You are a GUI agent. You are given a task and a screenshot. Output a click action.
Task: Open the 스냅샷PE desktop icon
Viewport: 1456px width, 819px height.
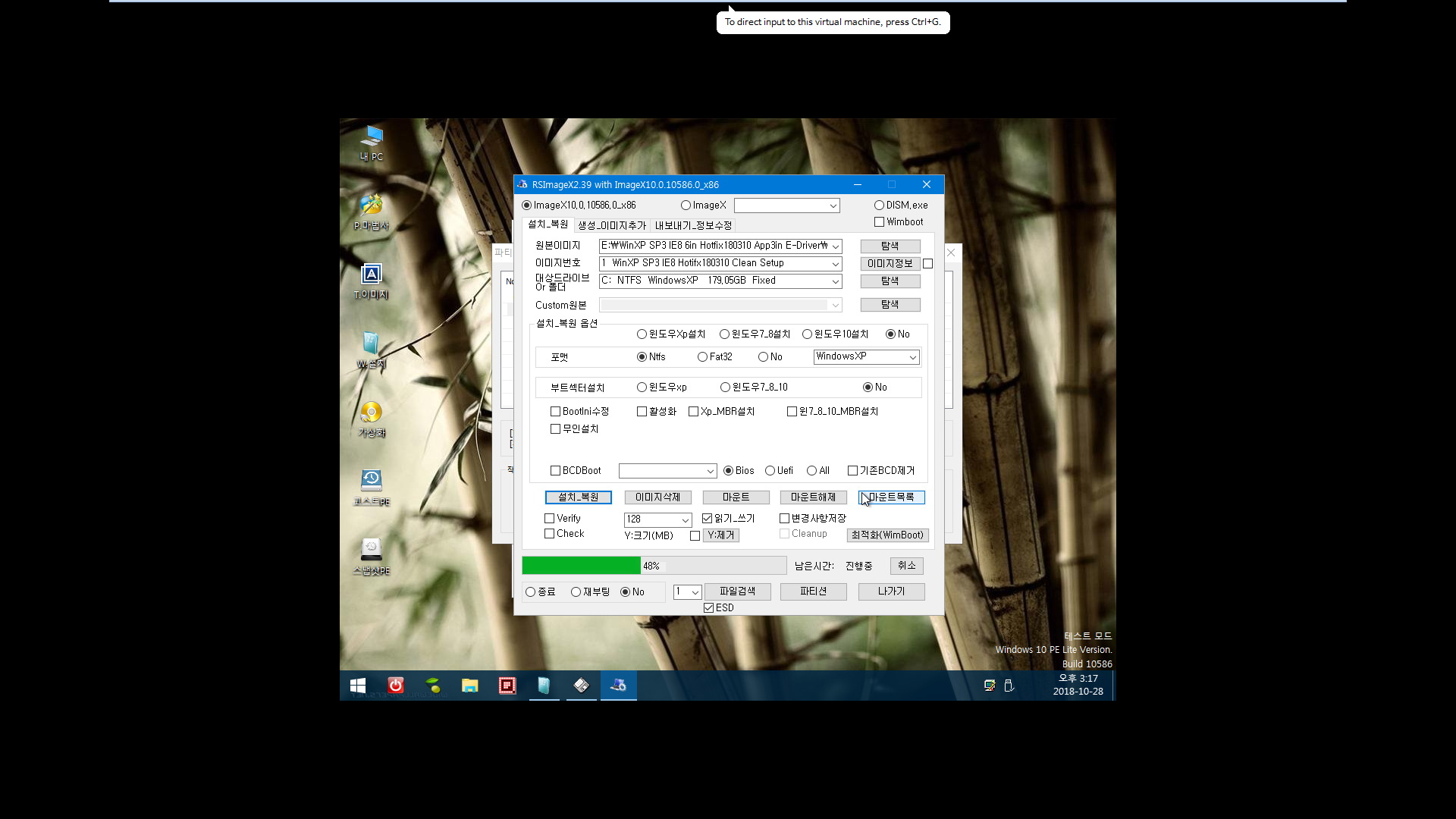coord(372,557)
